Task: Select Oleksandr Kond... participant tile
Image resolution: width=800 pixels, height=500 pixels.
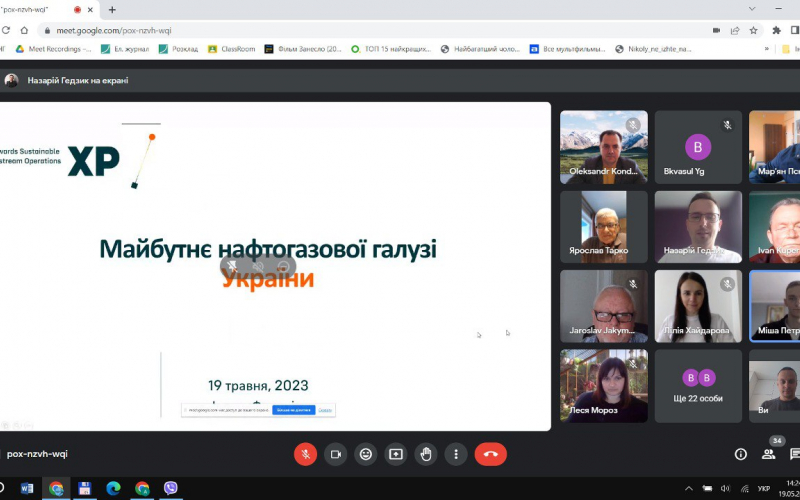Action: (604, 147)
